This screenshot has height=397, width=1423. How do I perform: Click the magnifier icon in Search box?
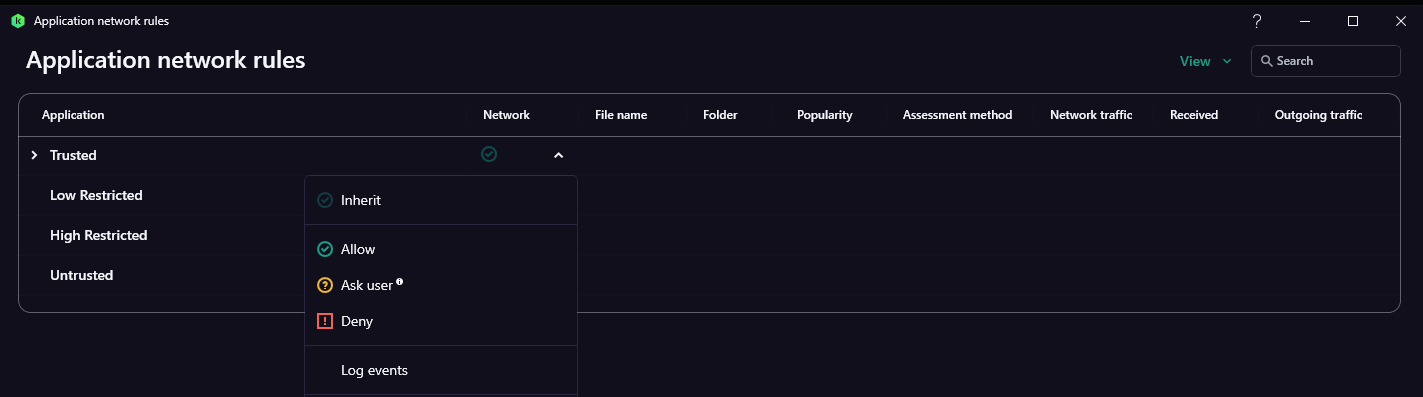[x=1267, y=61]
